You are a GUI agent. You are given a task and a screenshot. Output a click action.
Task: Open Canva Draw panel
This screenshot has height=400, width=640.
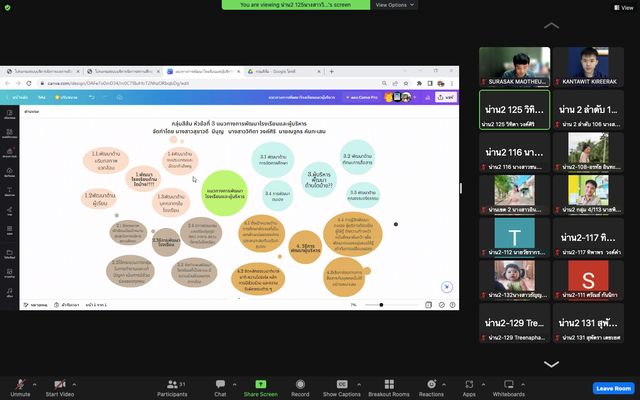pyautogui.click(x=9, y=211)
